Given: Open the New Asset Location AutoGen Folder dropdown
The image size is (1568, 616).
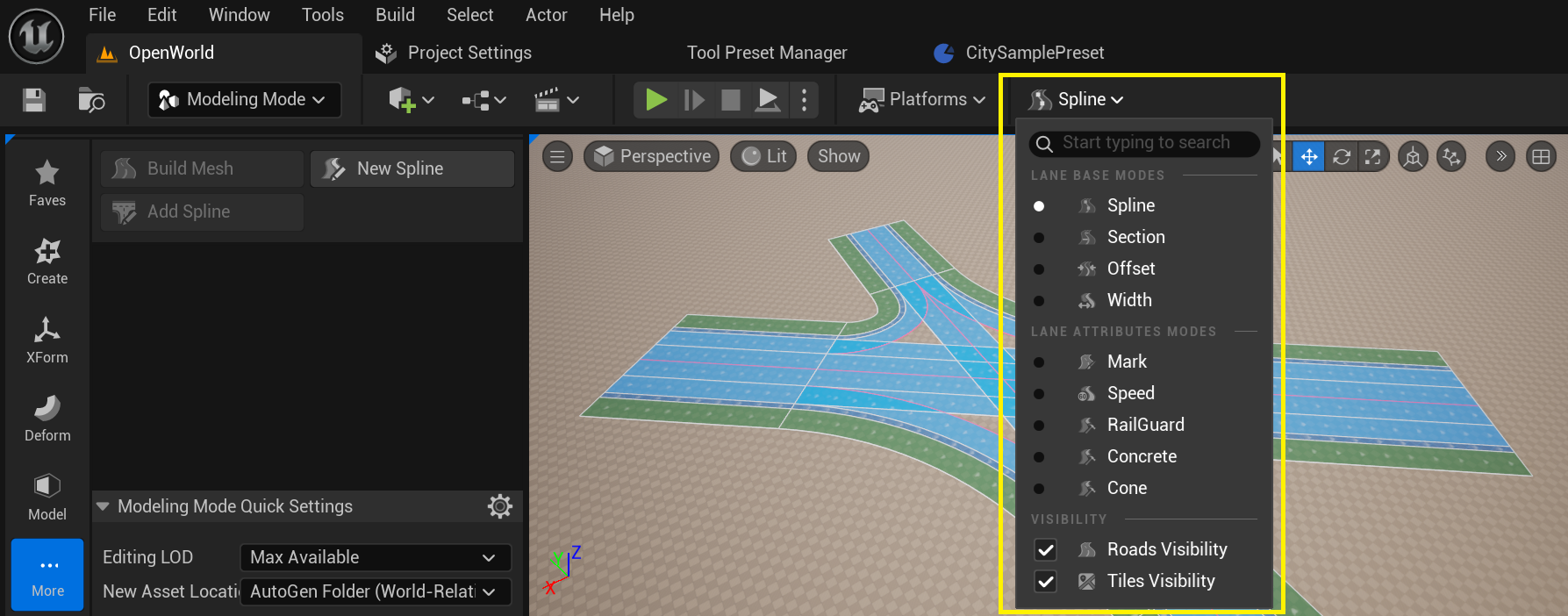Looking at the screenshot, I should click(376, 591).
